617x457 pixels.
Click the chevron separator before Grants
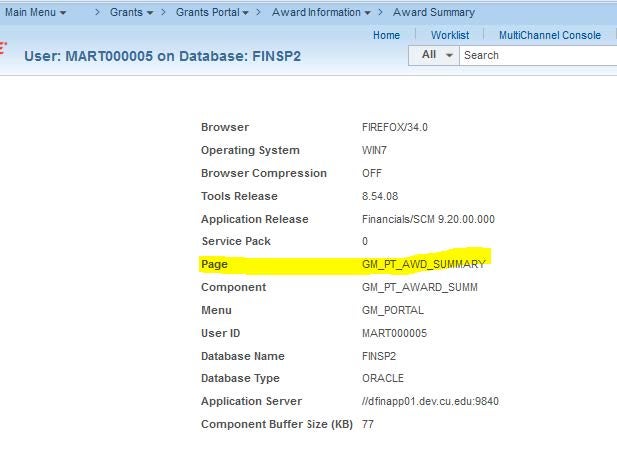pyautogui.click(x=97, y=12)
